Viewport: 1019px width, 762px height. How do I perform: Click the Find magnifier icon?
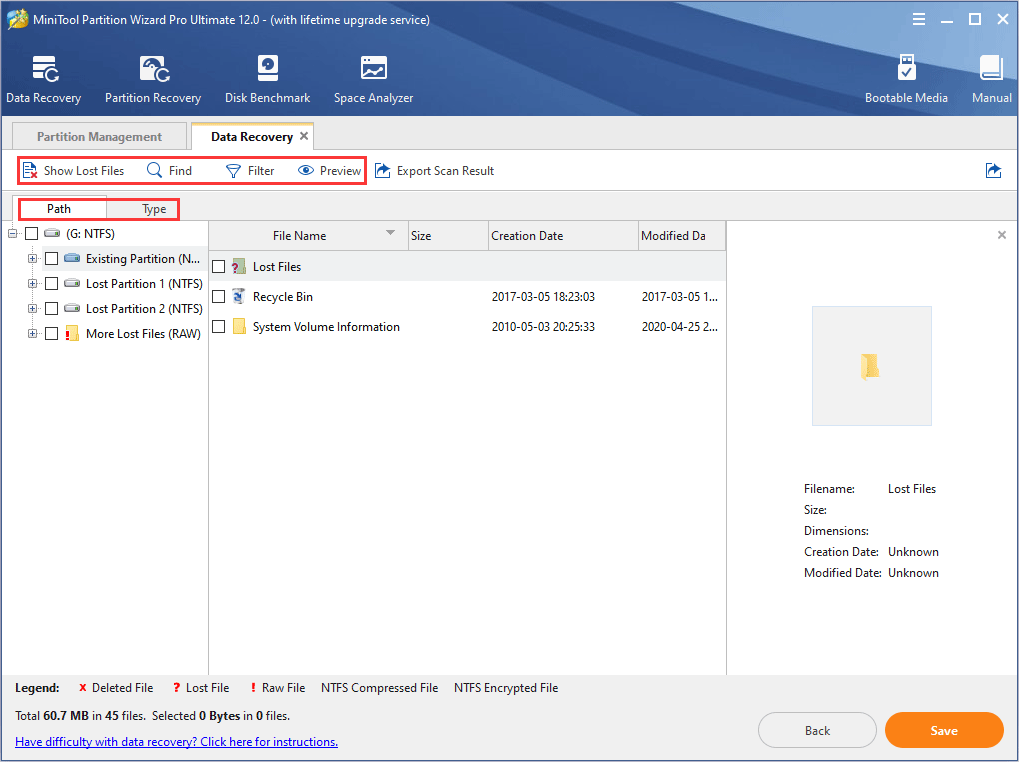click(154, 170)
